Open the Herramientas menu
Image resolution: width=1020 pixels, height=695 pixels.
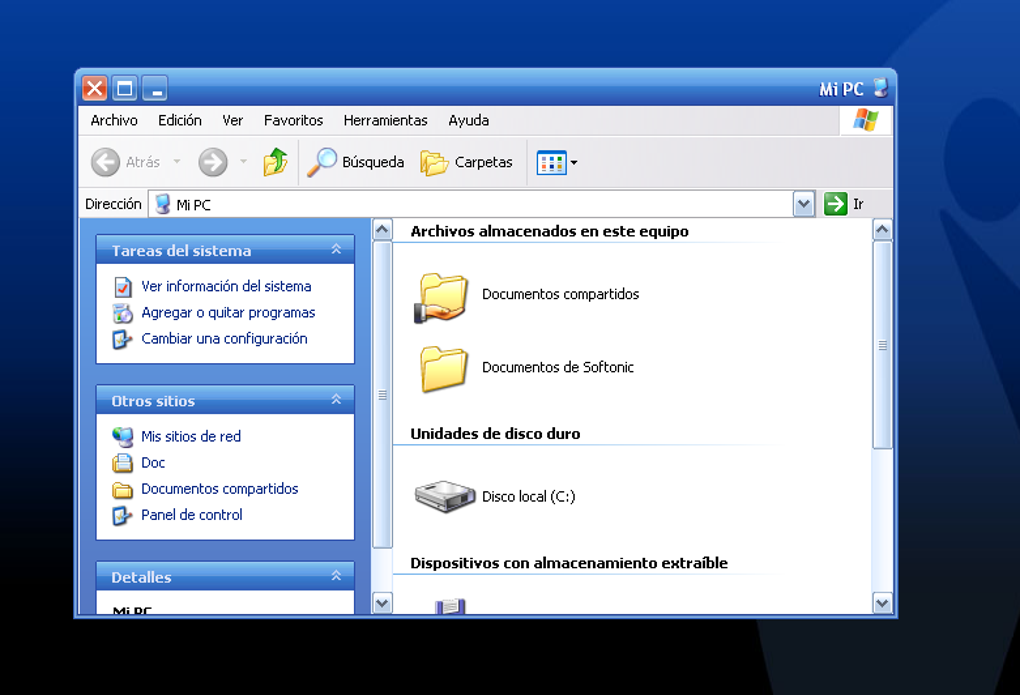[385, 120]
